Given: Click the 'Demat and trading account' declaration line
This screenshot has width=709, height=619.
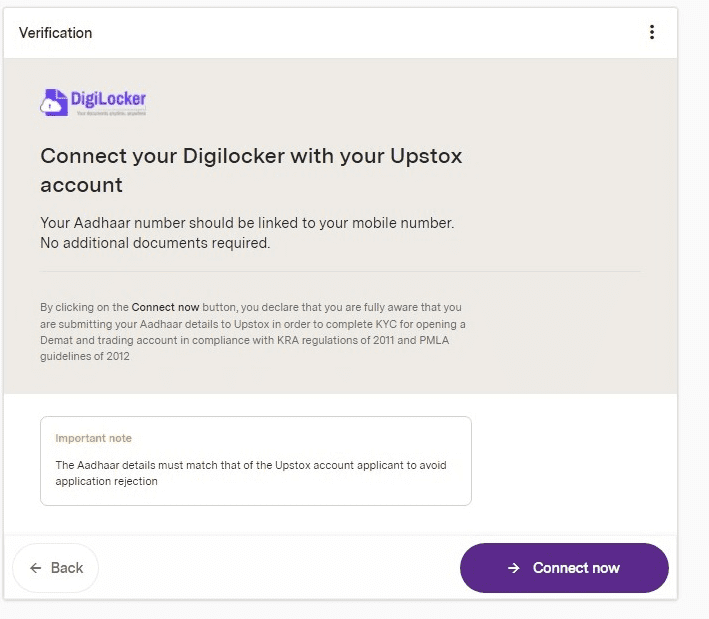Looking at the screenshot, I should (244, 340).
